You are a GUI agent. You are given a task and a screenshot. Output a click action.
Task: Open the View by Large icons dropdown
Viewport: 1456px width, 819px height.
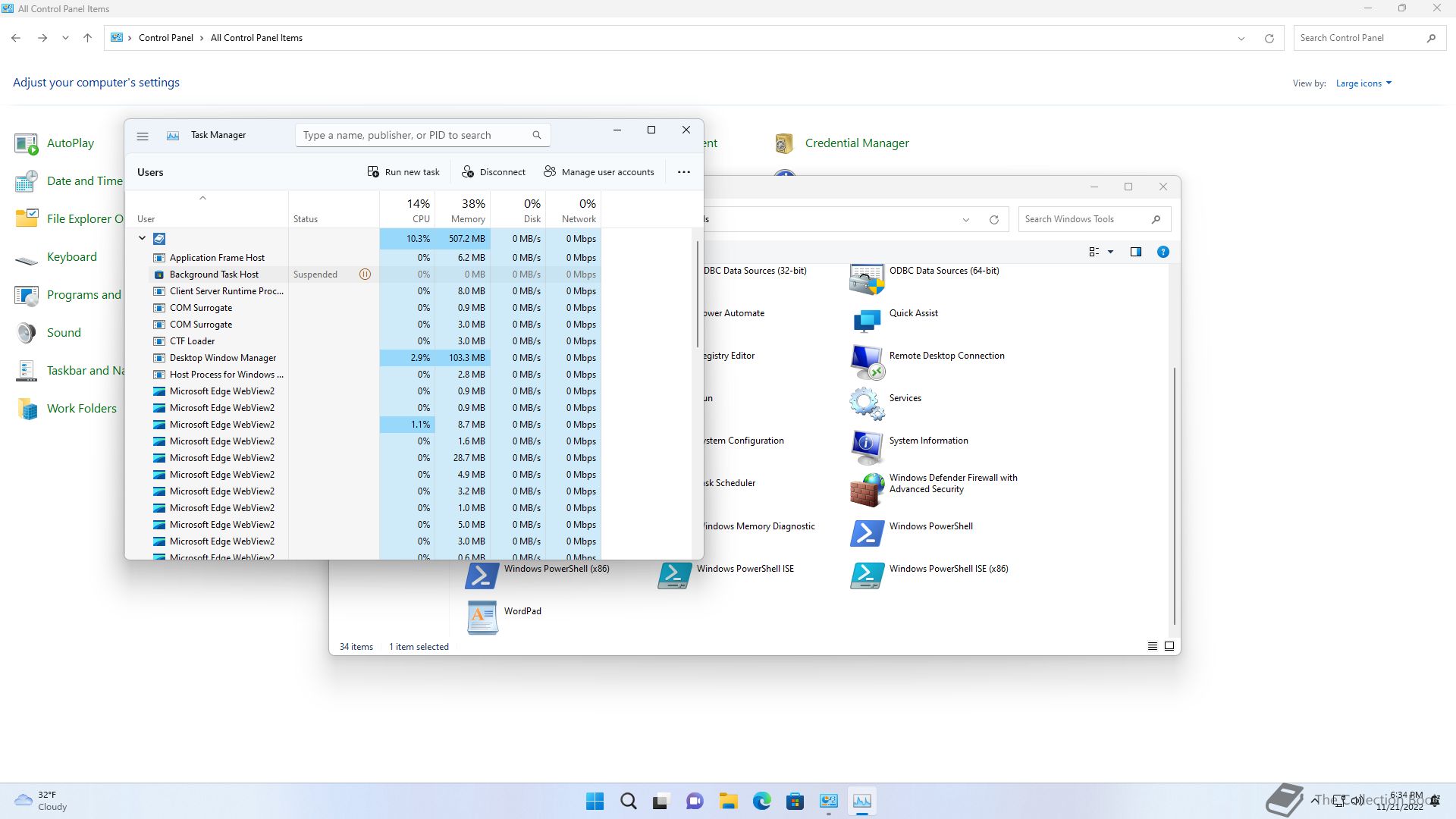pyautogui.click(x=1363, y=83)
